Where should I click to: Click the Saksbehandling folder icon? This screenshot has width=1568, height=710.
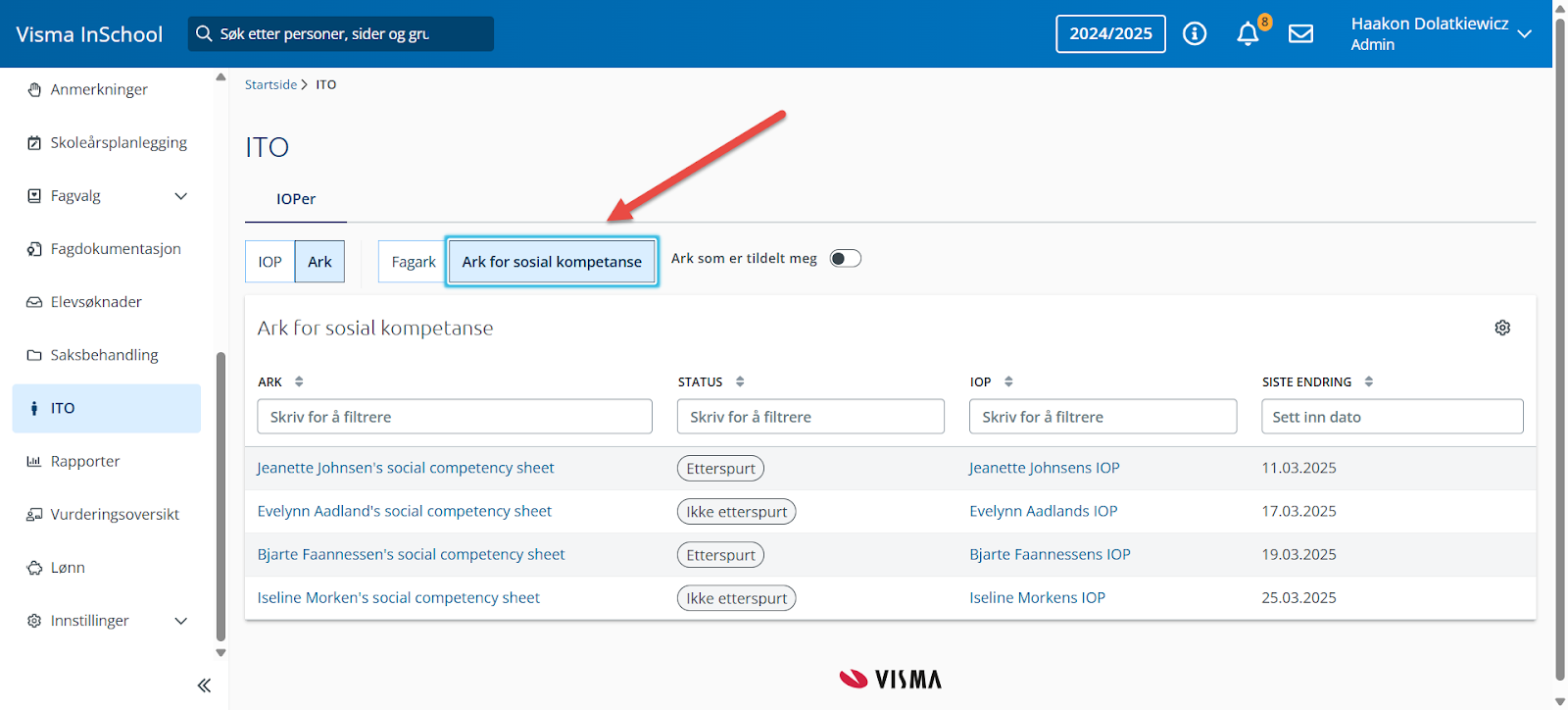(x=34, y=355)
